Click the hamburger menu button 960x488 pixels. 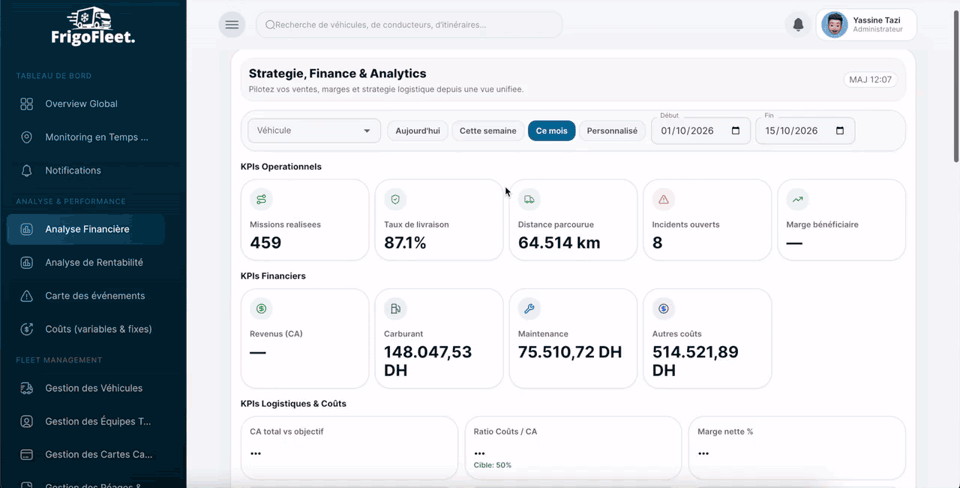(232, 24)
